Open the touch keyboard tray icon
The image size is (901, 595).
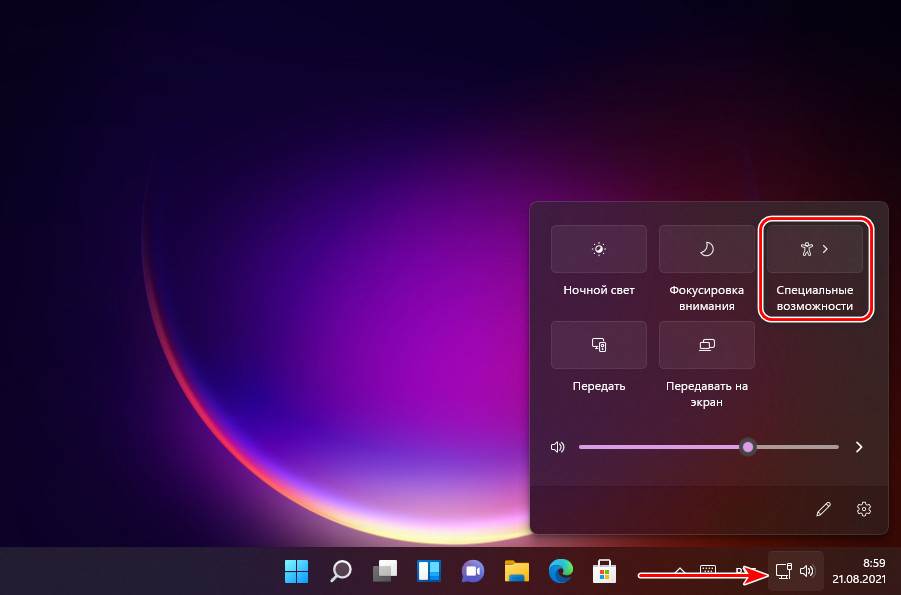click(x=708, y=570)
